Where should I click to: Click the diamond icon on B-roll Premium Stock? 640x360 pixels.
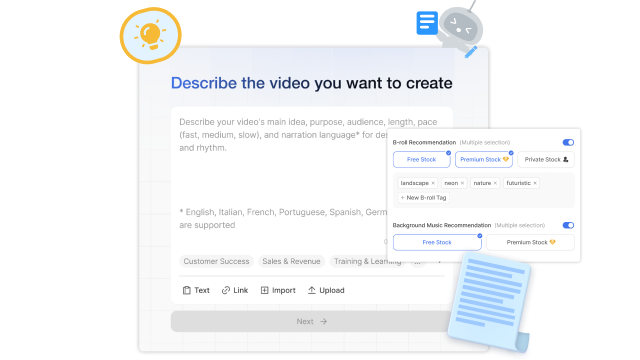click(506, 159)
